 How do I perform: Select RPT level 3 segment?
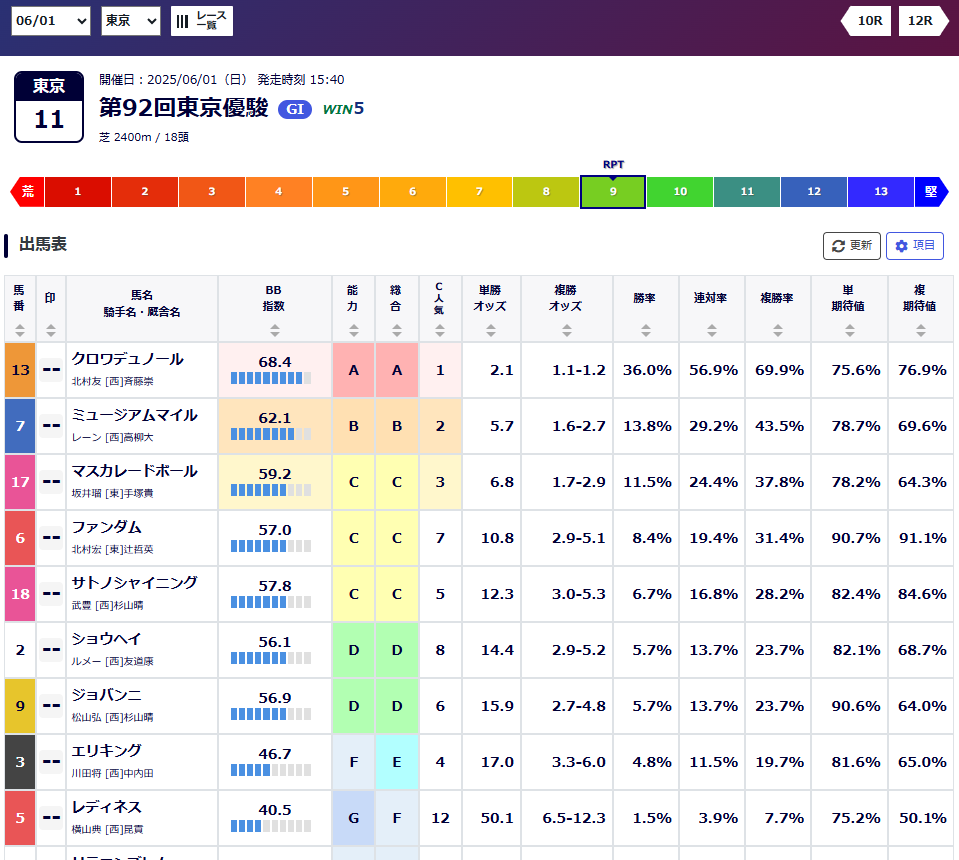click(212, 191)
